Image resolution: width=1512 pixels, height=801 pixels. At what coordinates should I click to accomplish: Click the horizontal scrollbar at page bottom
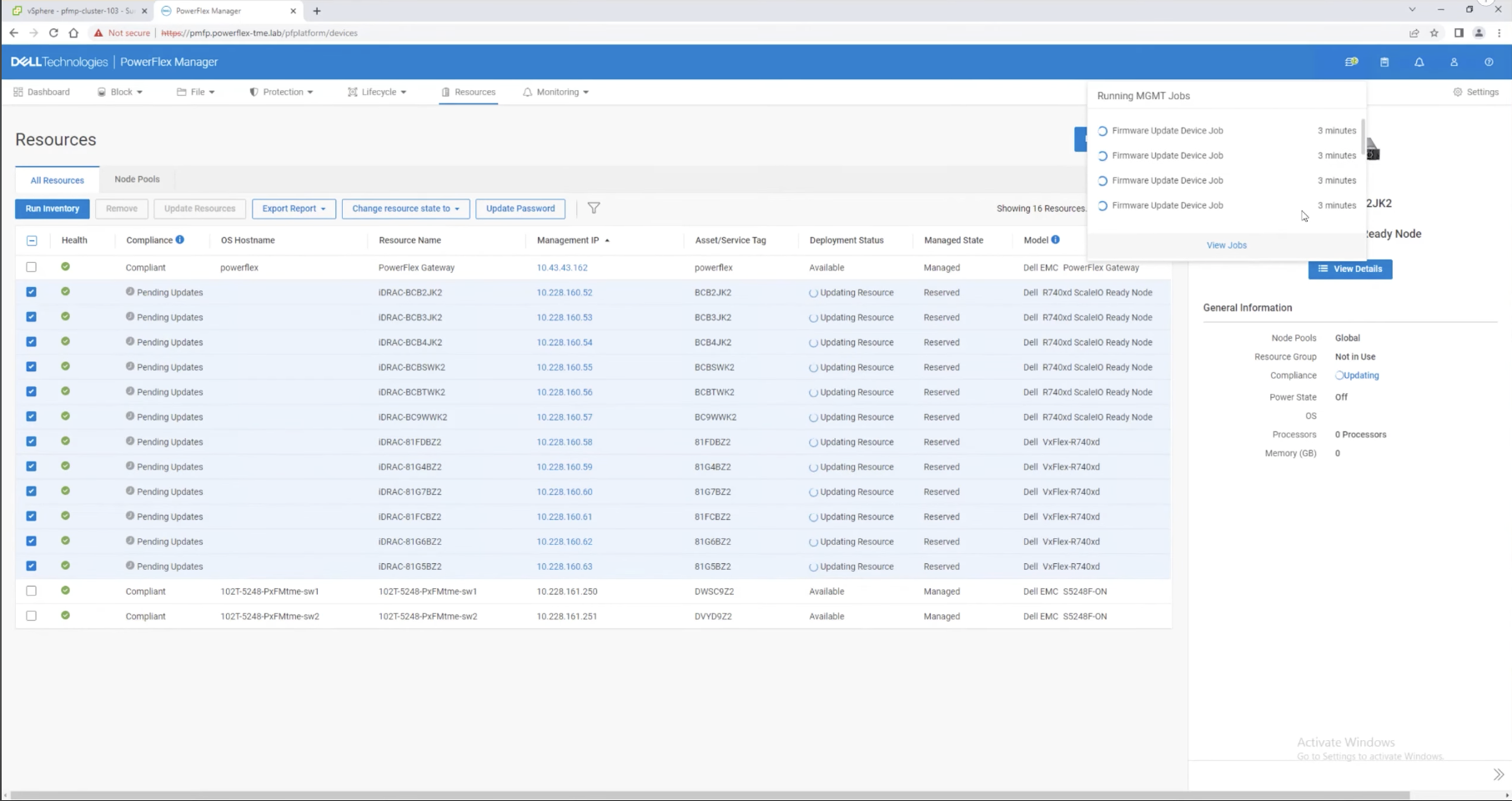(710, 795)
